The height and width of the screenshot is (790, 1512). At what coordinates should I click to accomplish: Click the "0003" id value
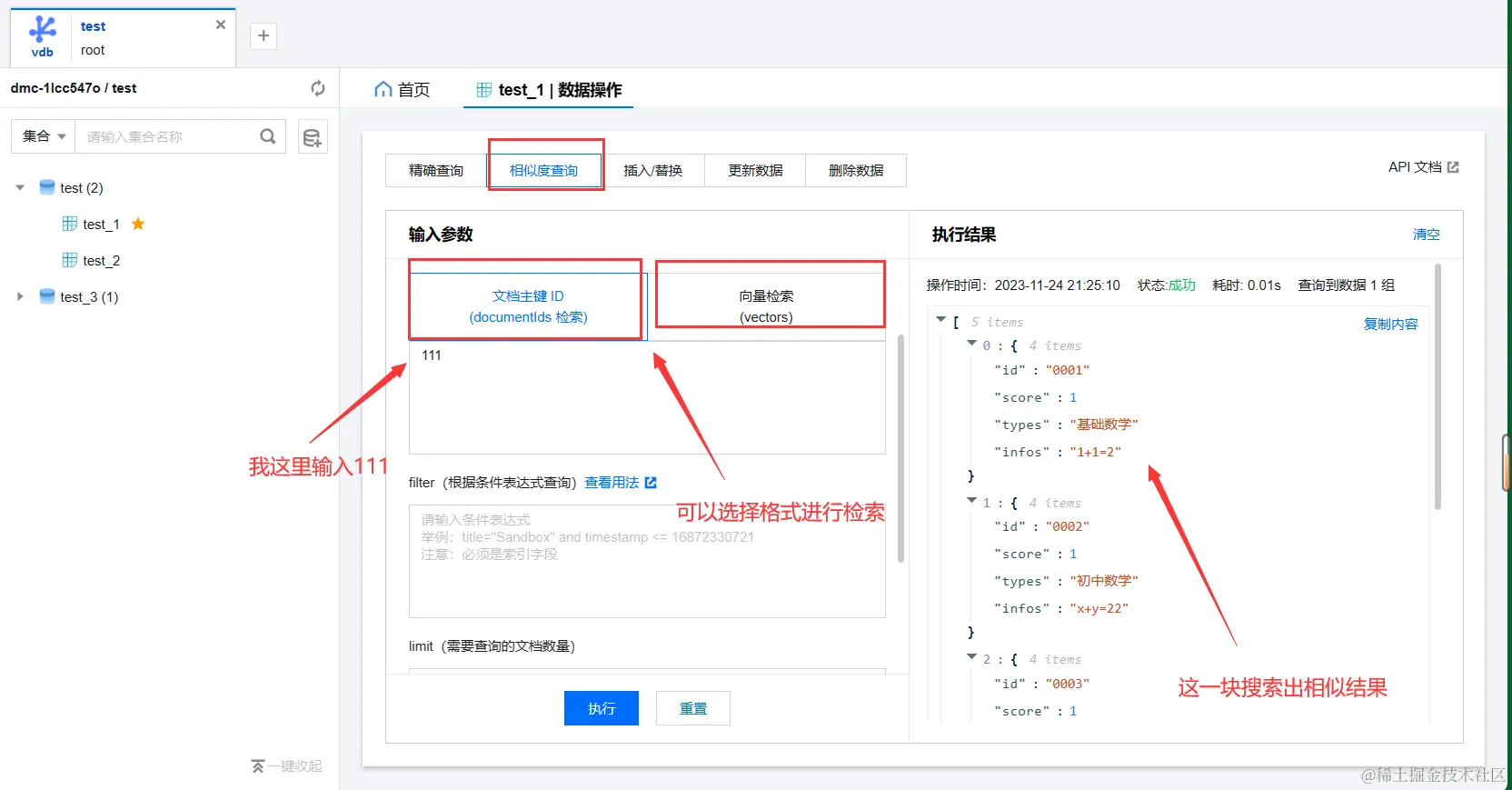coord(1067,684)
